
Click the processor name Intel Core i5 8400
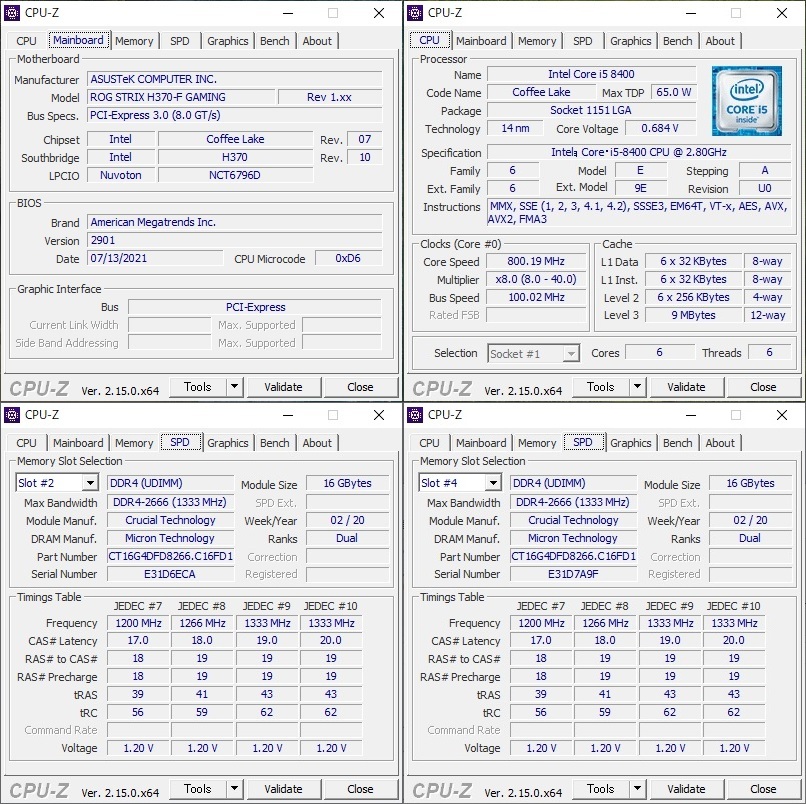(x=591, y=74)
